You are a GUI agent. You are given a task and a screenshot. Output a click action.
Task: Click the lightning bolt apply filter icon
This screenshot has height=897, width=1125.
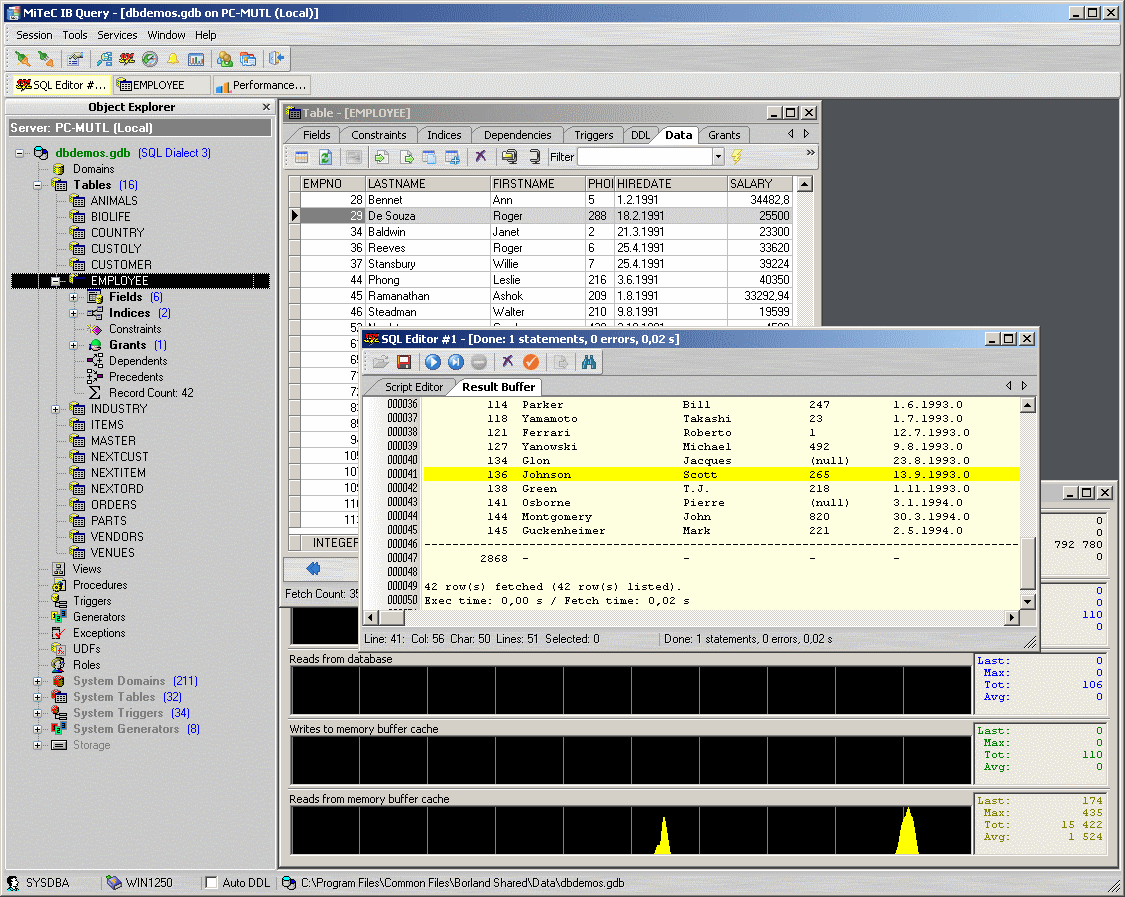point(737,157)
